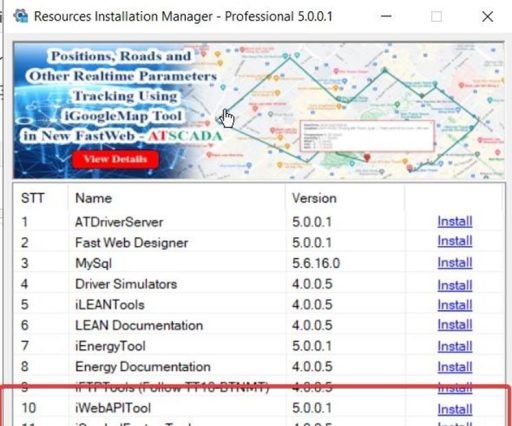Click Install link for LEAN Documentation

(x=455, y=325)
